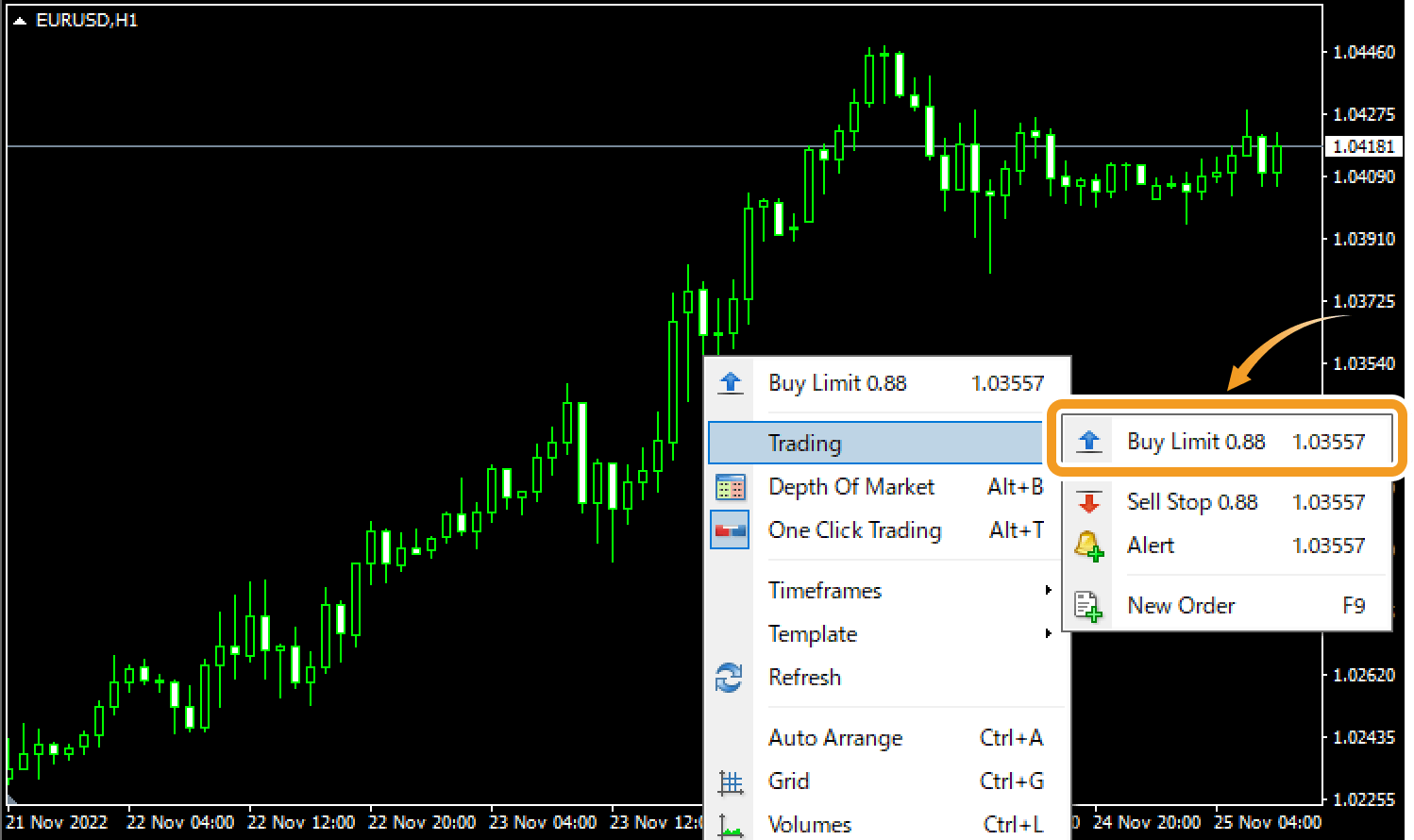Click the New Order document icon

tap(1090, 605)
